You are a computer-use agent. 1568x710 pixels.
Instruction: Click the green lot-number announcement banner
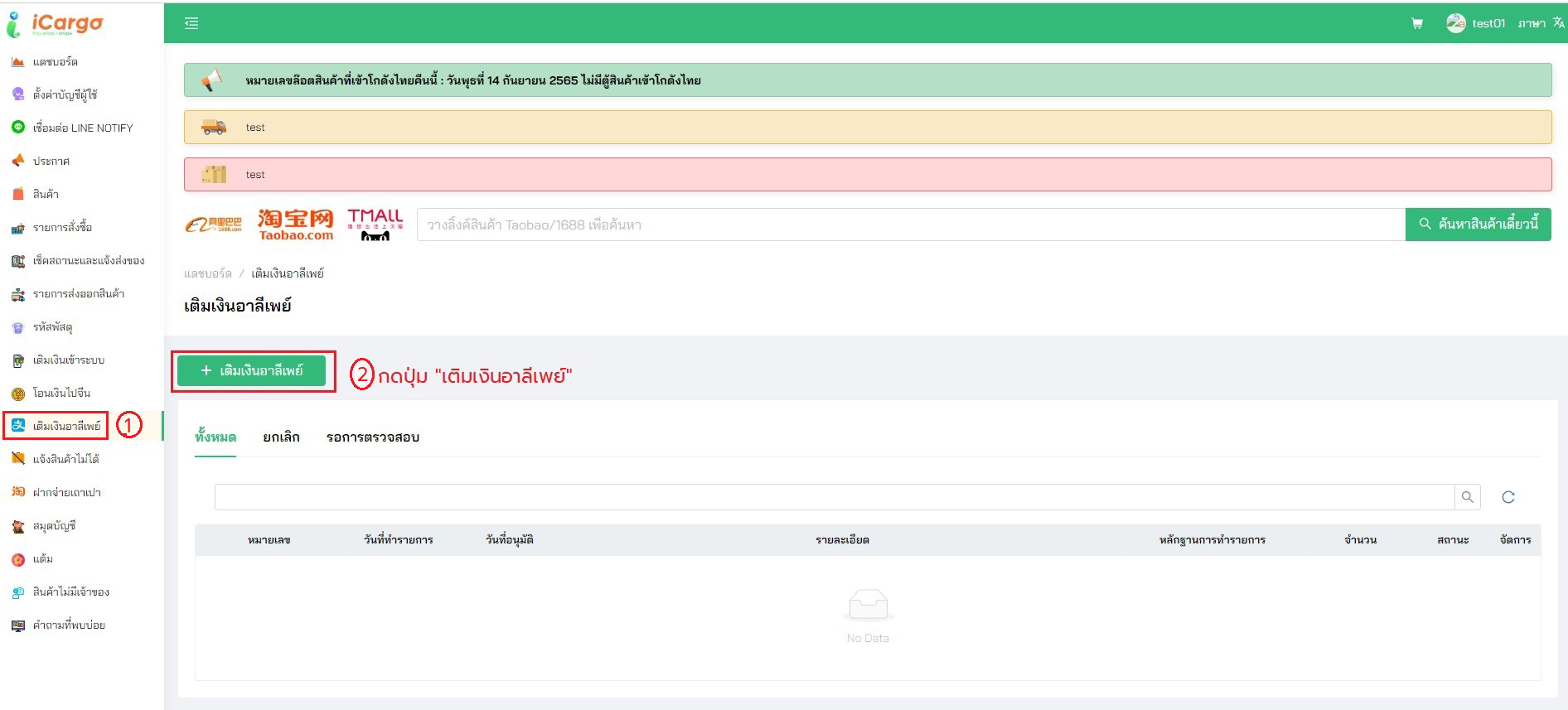pos(868,80)
